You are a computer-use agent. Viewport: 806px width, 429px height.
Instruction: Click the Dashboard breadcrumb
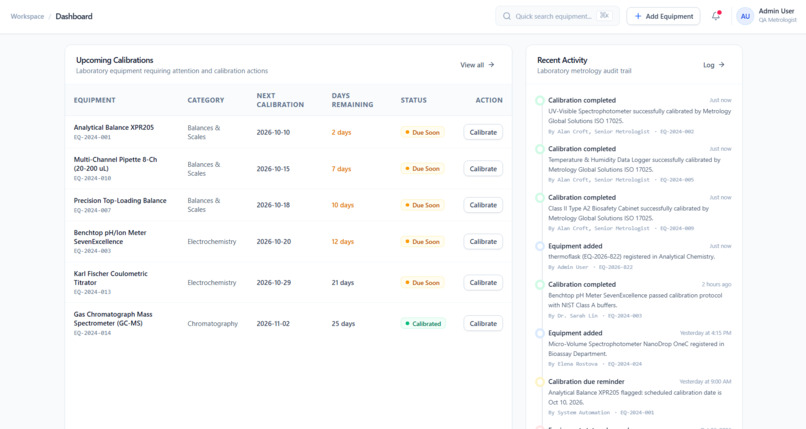pyautogui.click(x=74, y=16)
